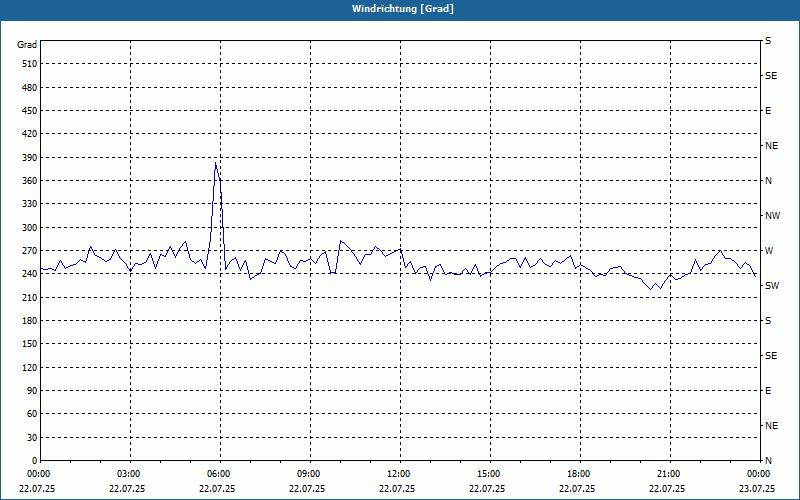The height and width of the screenshot is (500, 800).
Task: Select the 00:00 time label dated 23.07.25
Action: 758,474
